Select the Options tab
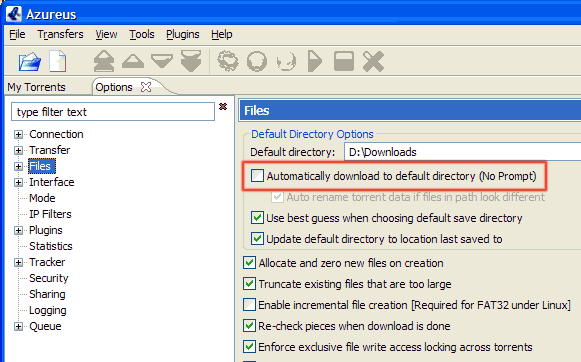 pos(114,87)
